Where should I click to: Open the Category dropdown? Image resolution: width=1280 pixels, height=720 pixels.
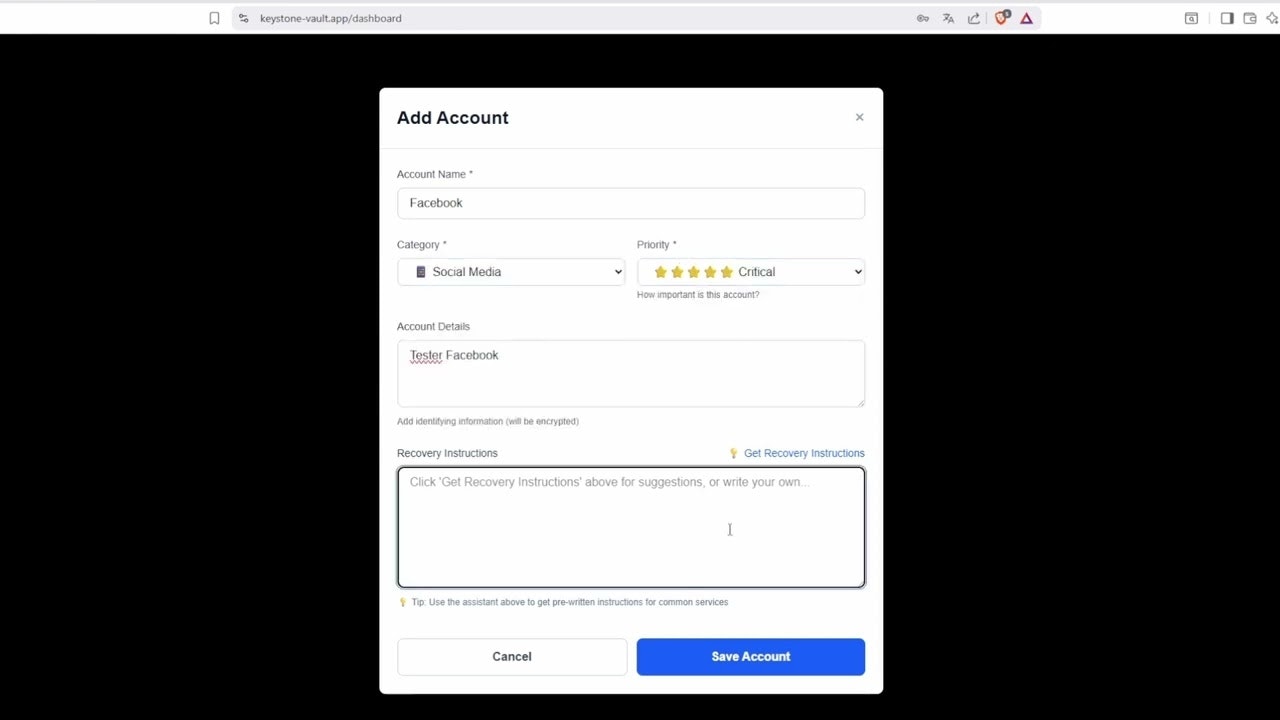(x=511, y=272)
